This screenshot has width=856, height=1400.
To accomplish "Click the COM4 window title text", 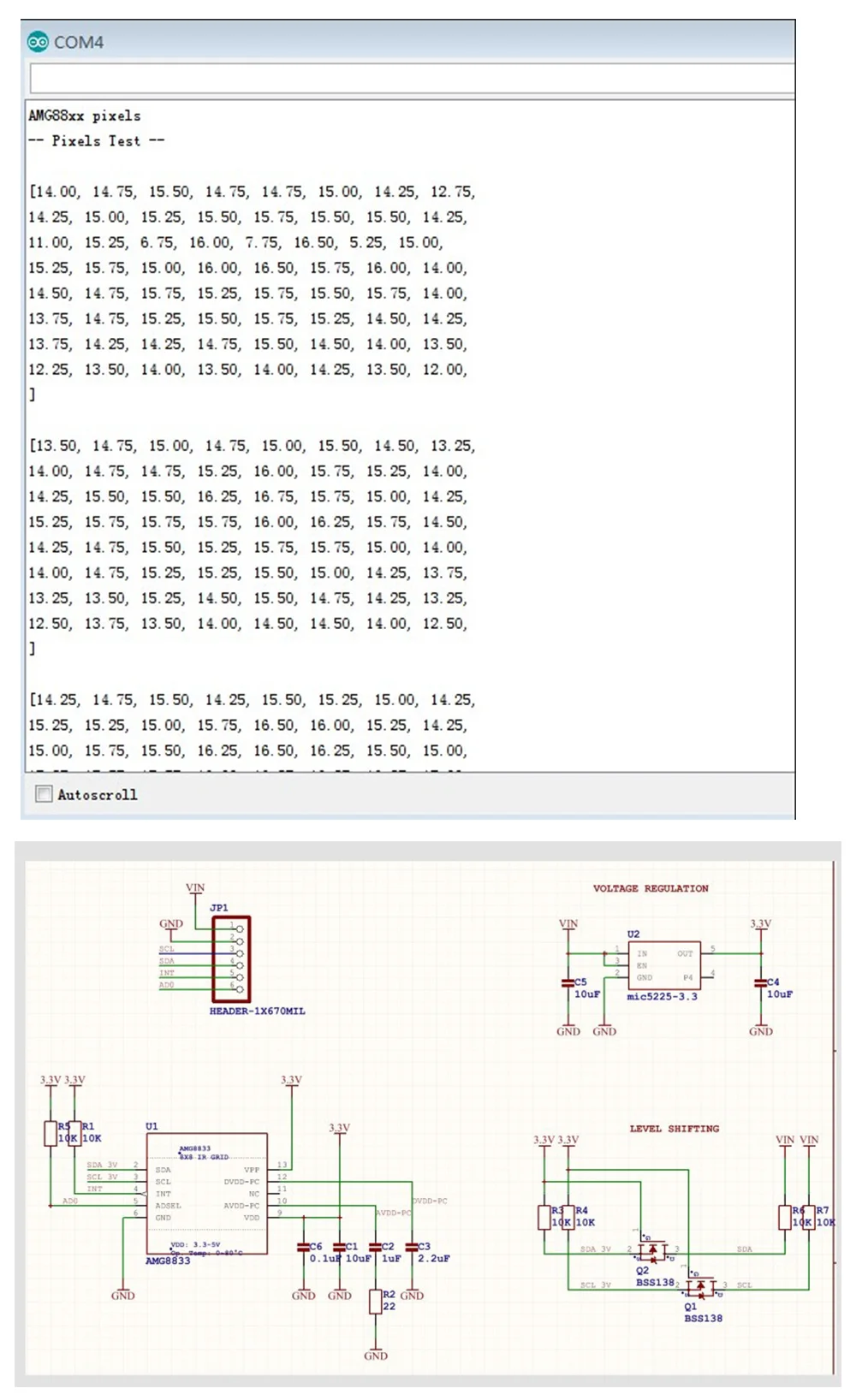I will pyautogui.click(x=79, y=42).
